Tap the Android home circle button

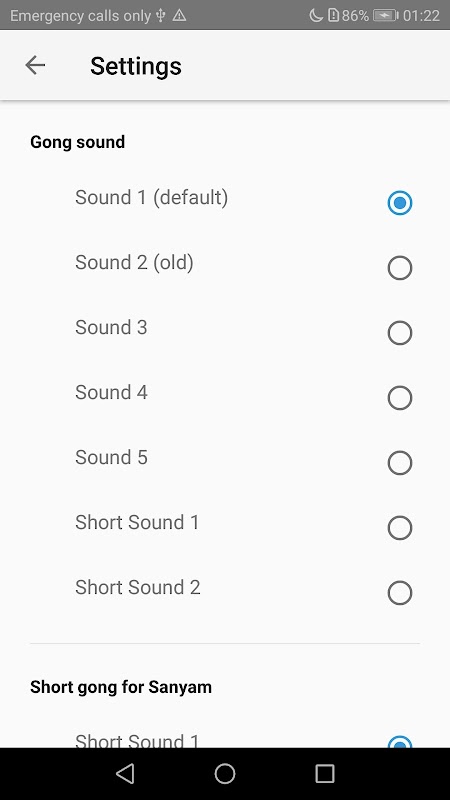coord(224,773)
